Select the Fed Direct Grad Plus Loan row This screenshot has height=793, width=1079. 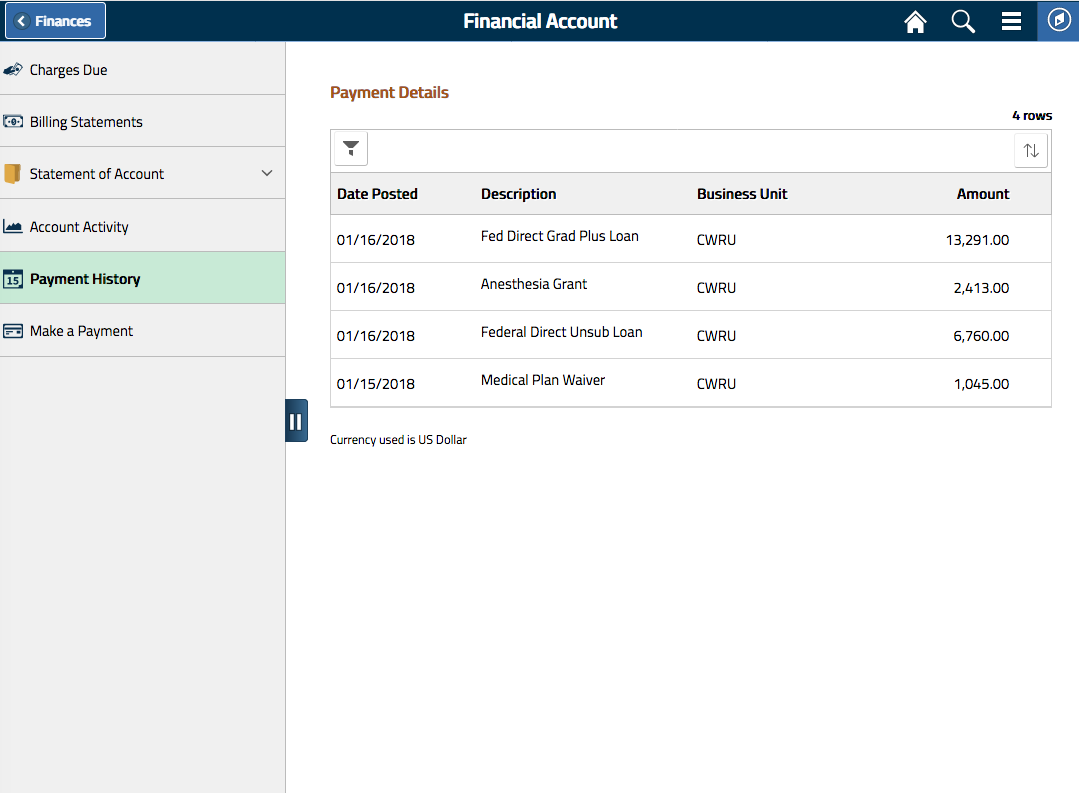(691, 239)
